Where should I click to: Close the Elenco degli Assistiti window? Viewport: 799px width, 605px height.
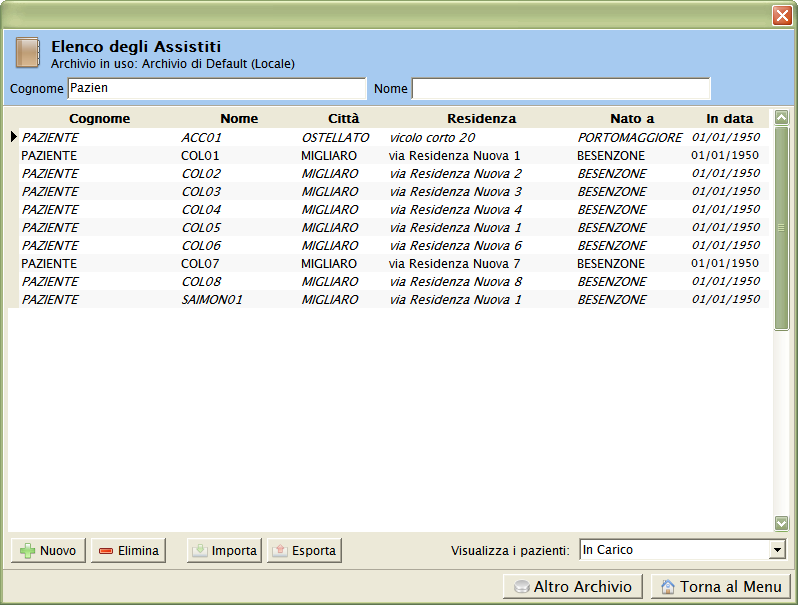pos(781,15)
